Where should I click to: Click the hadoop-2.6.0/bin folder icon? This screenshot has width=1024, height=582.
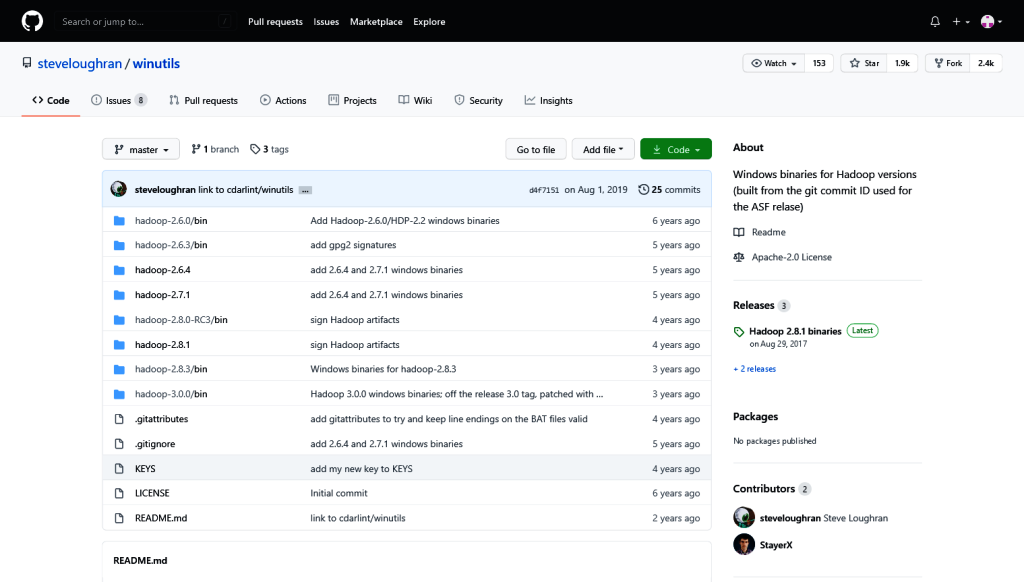(x=119, y=221)
